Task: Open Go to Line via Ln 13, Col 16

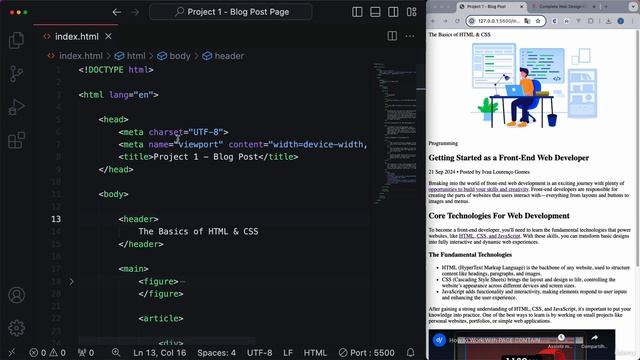Action: (x=160, y=353)
